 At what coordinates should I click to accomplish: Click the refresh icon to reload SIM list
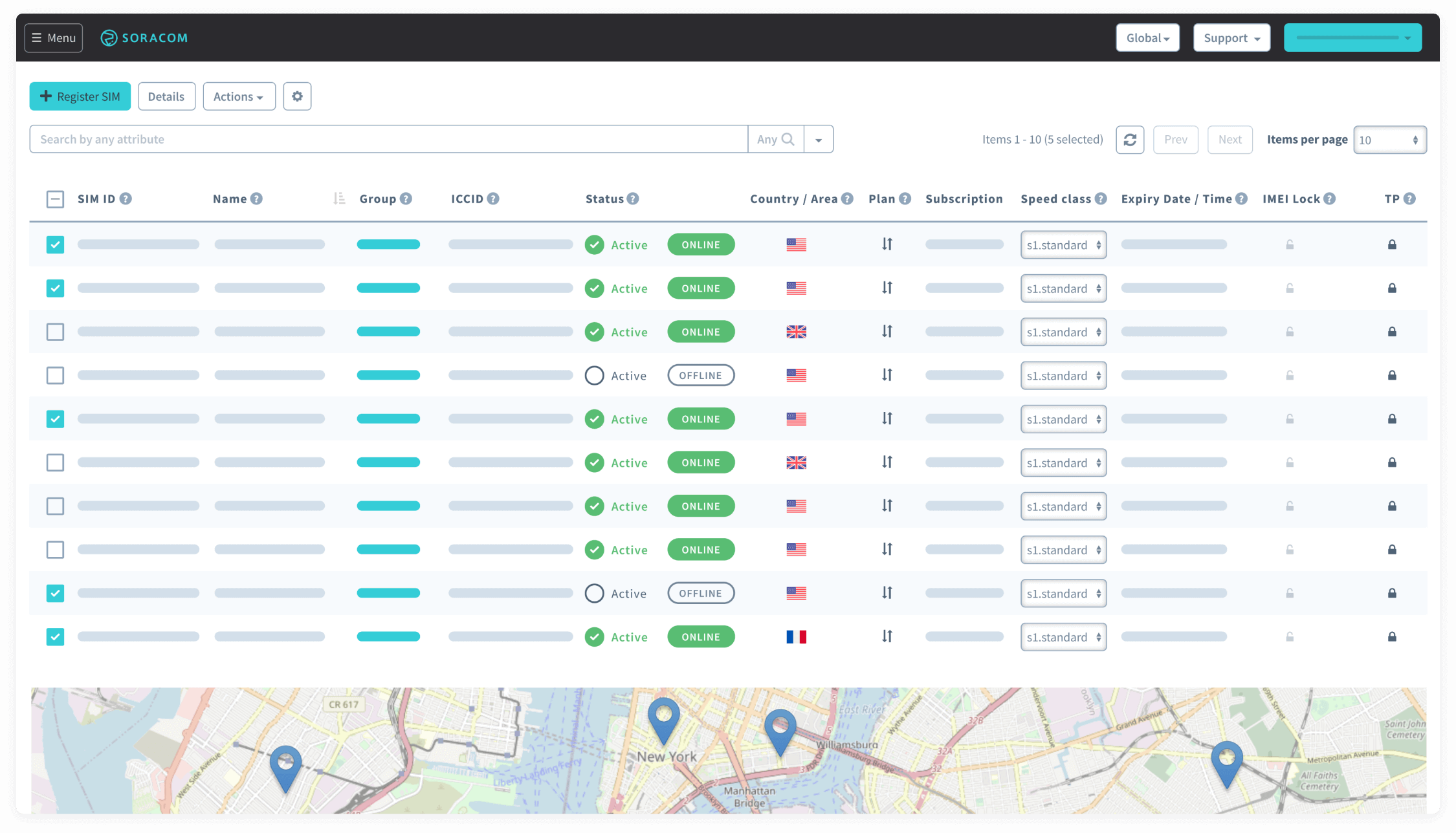[x=1130, y=139]
